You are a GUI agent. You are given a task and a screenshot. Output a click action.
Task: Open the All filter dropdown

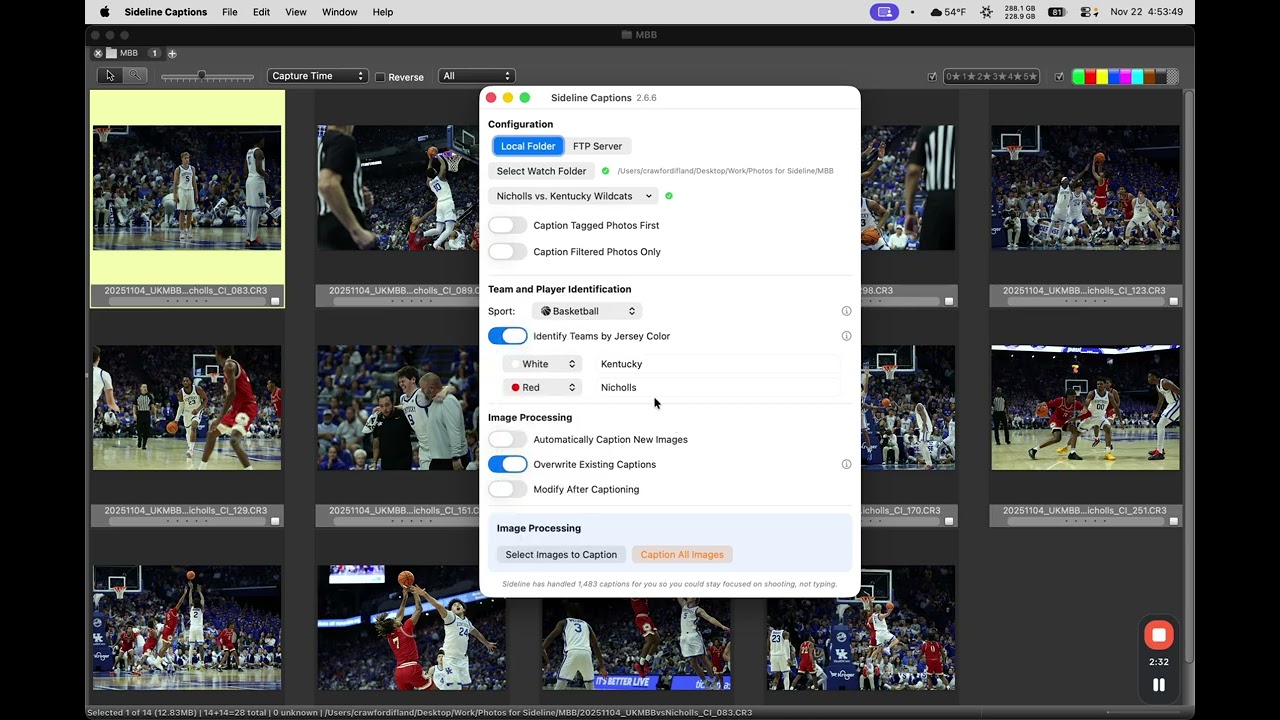476,76
